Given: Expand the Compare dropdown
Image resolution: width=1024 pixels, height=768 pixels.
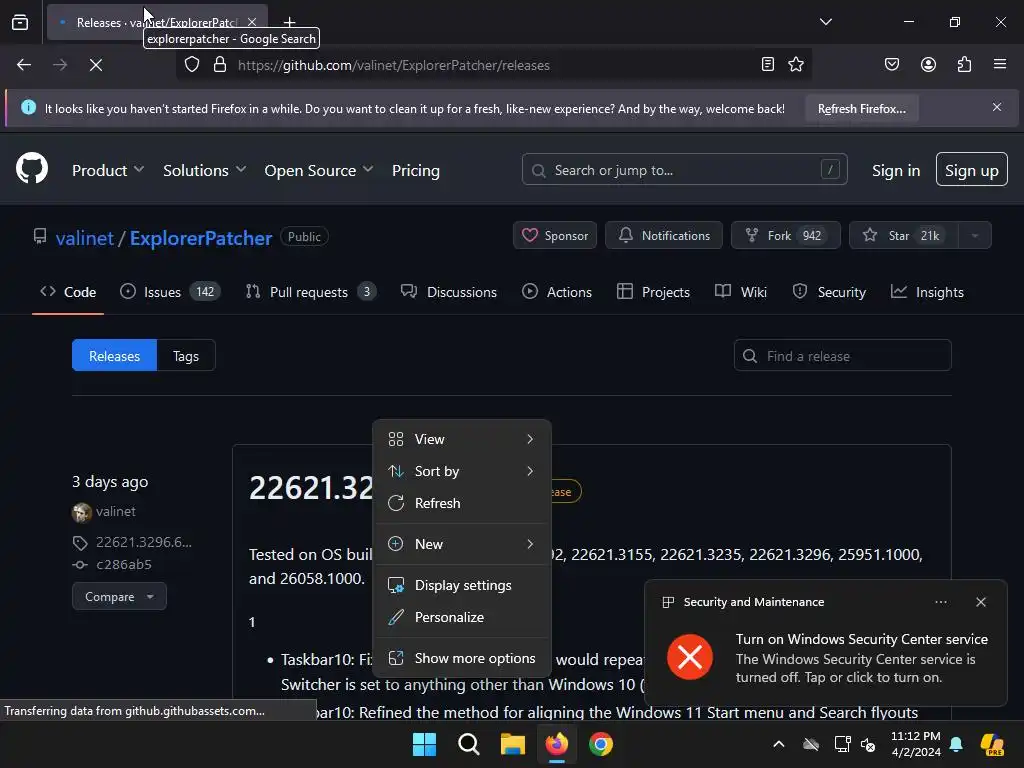Looking at the screenshot, I should point(119,596).
